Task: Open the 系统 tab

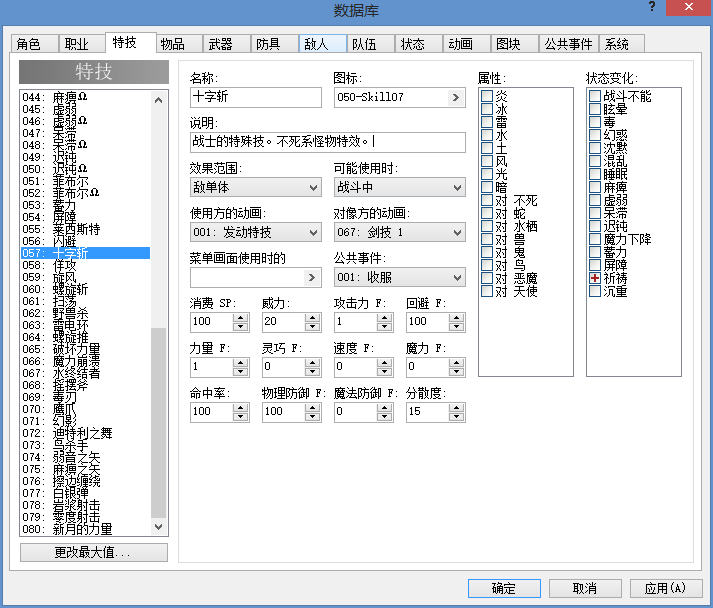Action: pos(622,44)
